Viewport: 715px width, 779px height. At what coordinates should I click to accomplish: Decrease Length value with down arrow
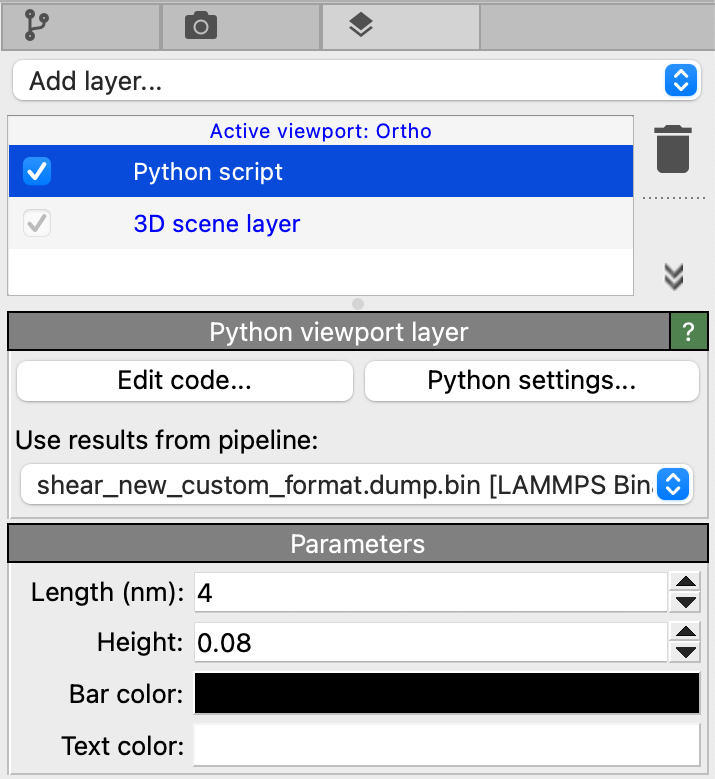coord(685,602)
